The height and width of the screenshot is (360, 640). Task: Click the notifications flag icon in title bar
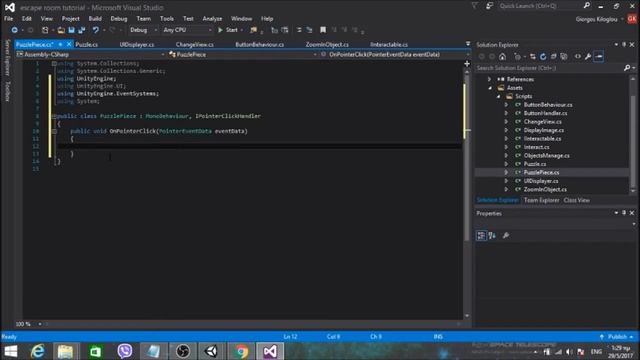pyautogui.click(x=474, y=6)
